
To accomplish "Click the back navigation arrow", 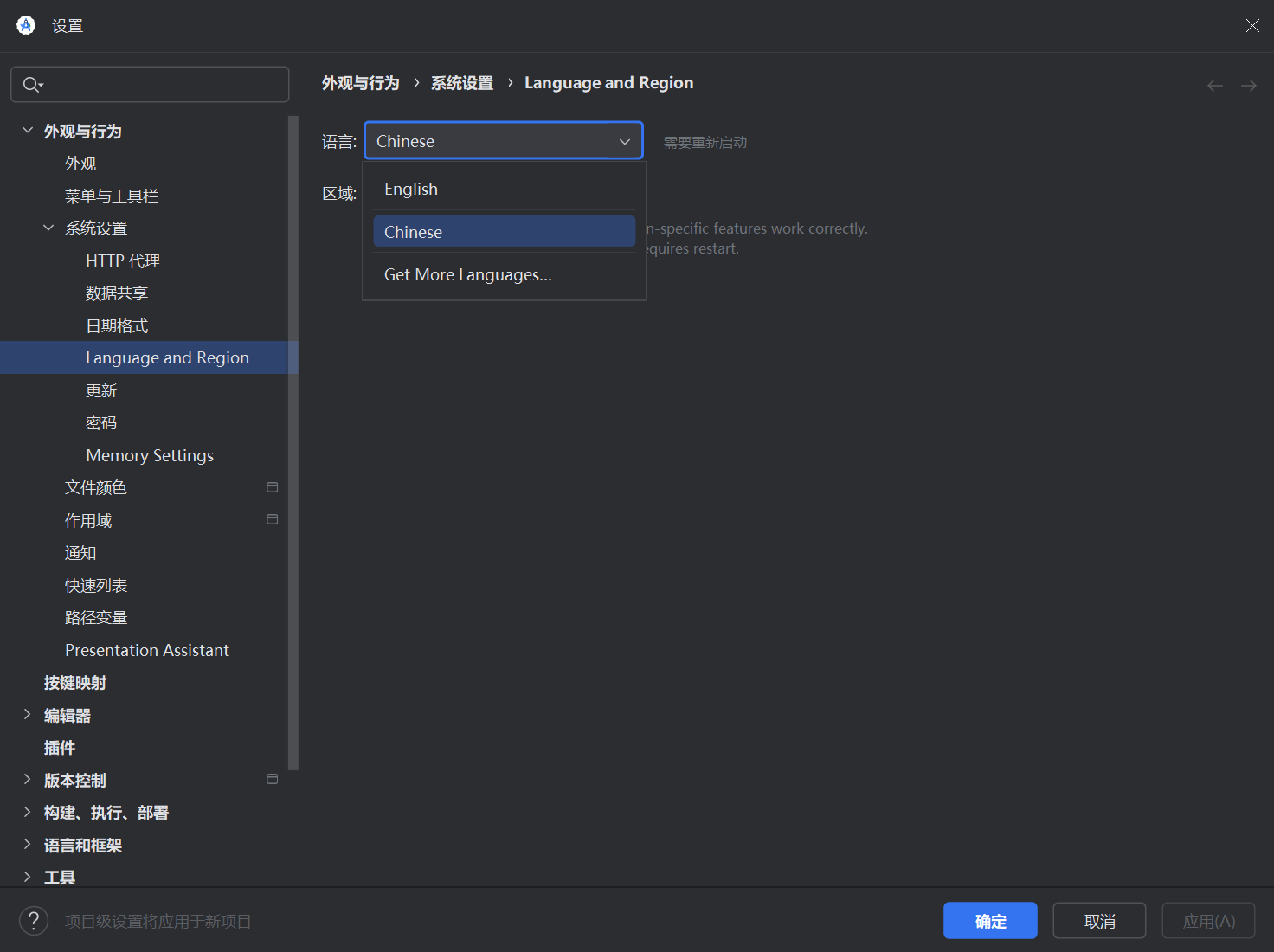I will [1215, 85].
